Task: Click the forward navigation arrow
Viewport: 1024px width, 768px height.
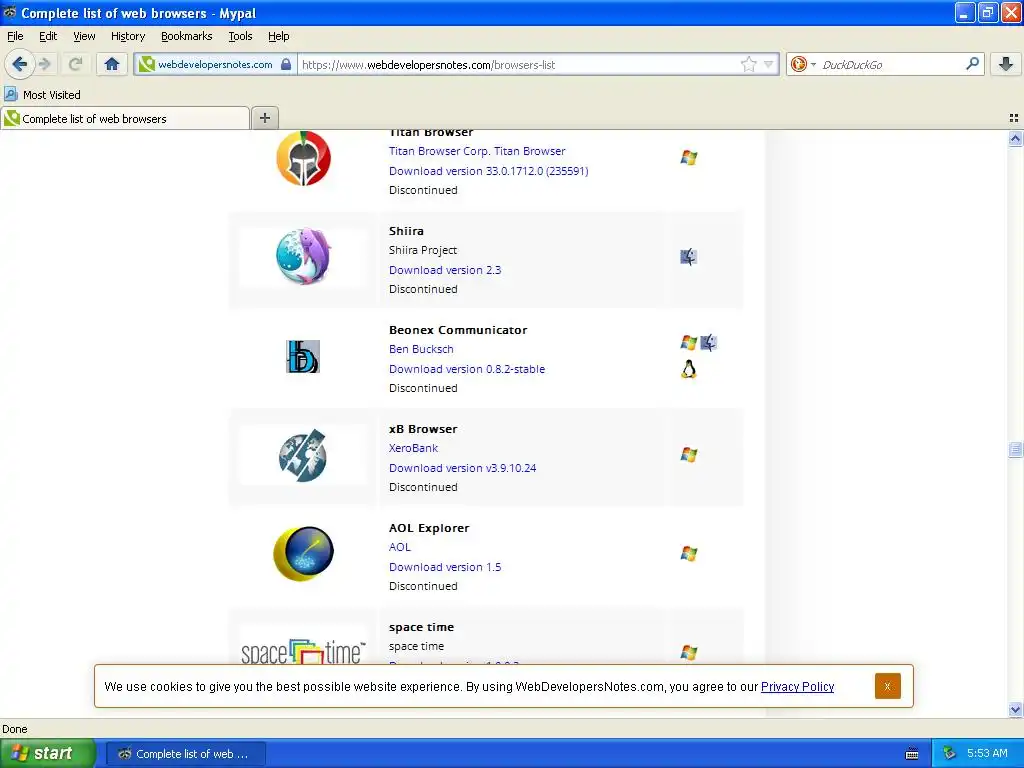Action: 45,64
